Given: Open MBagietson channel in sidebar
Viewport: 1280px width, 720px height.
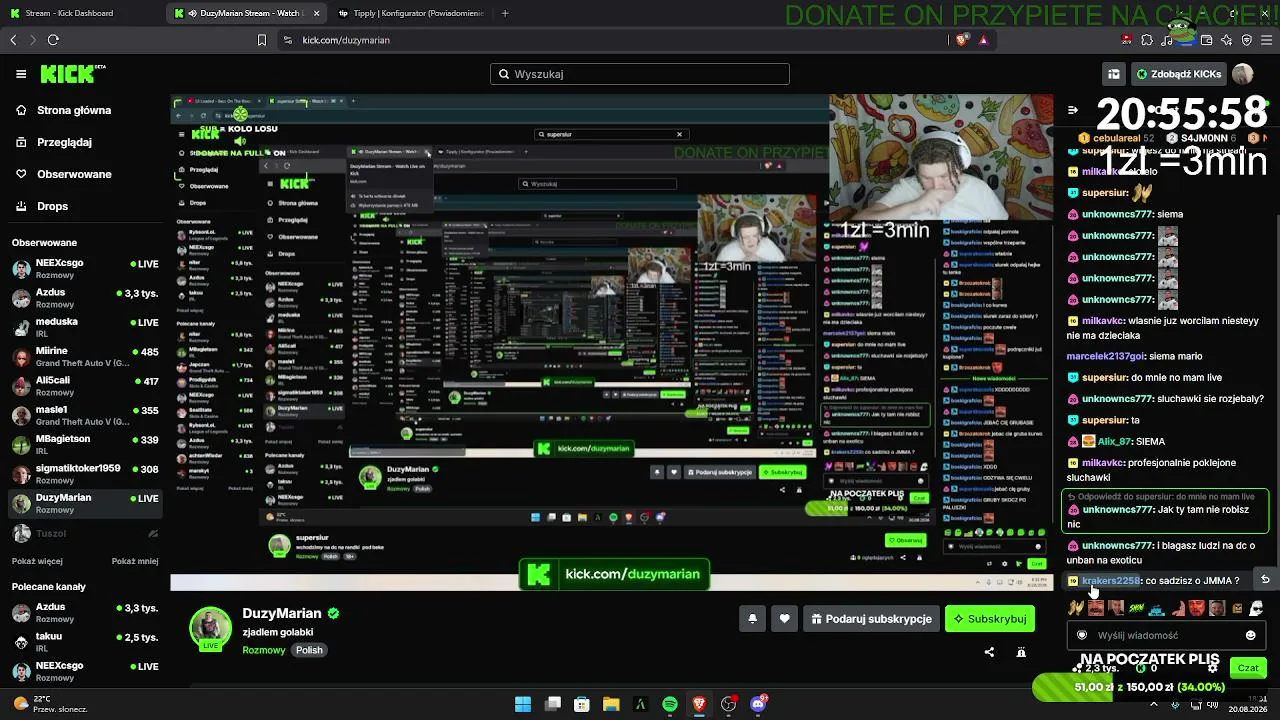Looking at the screenshot, I should click(x=85, y=443).
